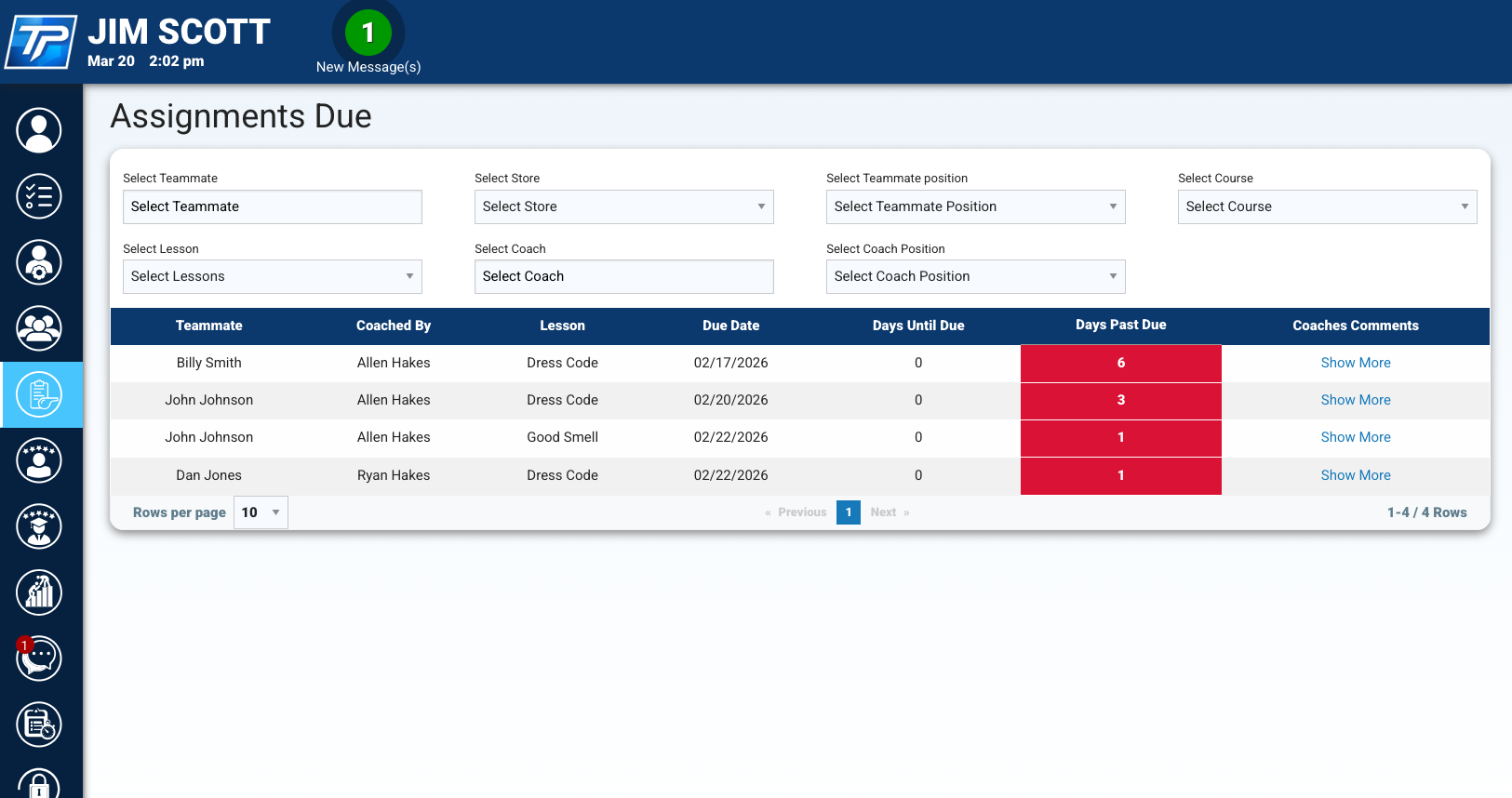Go to the Next page
The height and width of the screenshot is (798, 1512).
[890, 512]
